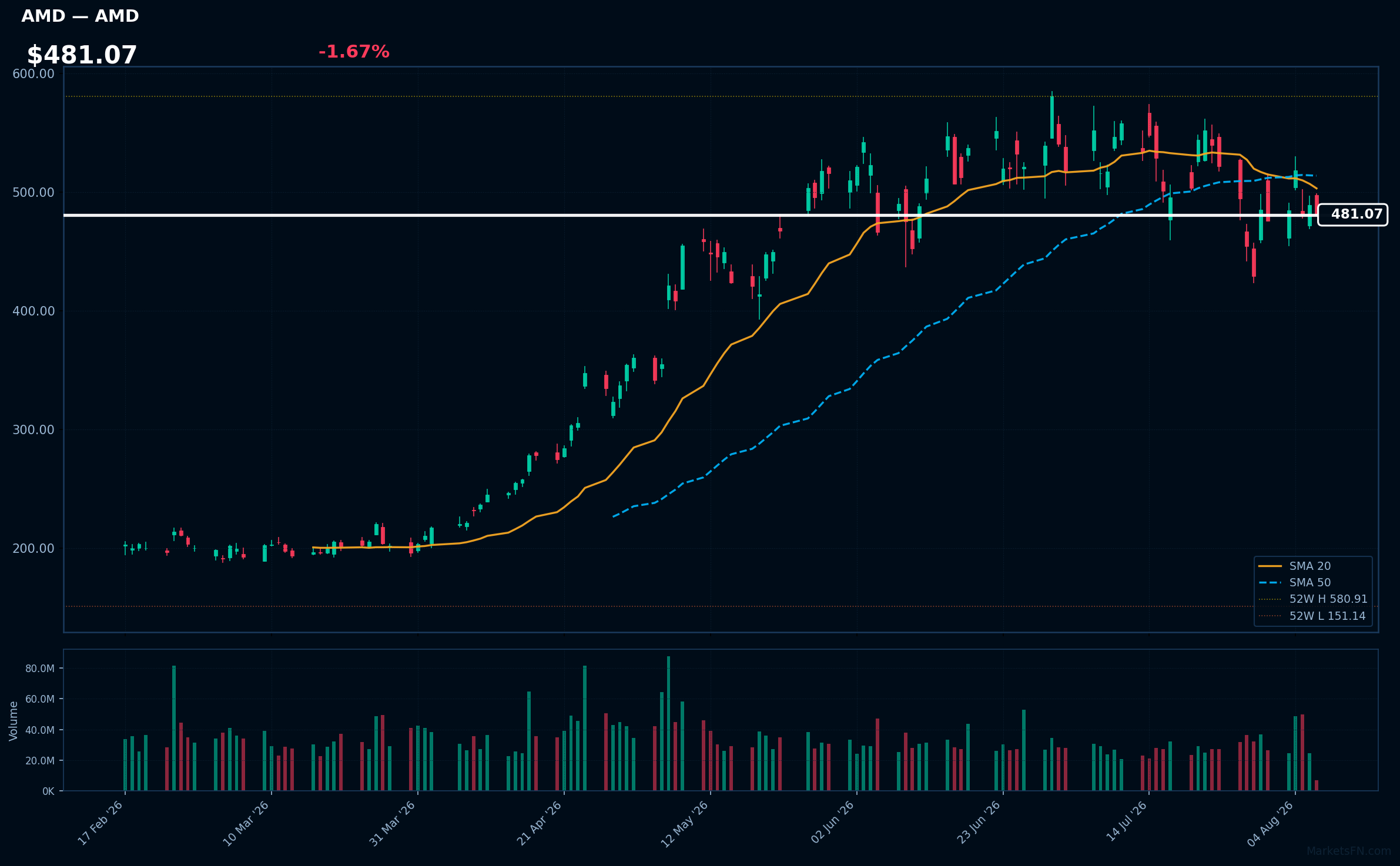Click the 481.07 price label on right axis
This screenshot has width=1400, height=866.
[x=1352, y=214]
